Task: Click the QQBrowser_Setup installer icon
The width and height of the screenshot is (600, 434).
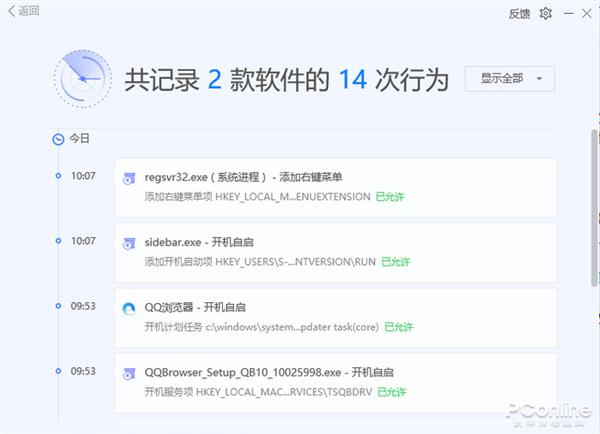Action: pos(128,374)
